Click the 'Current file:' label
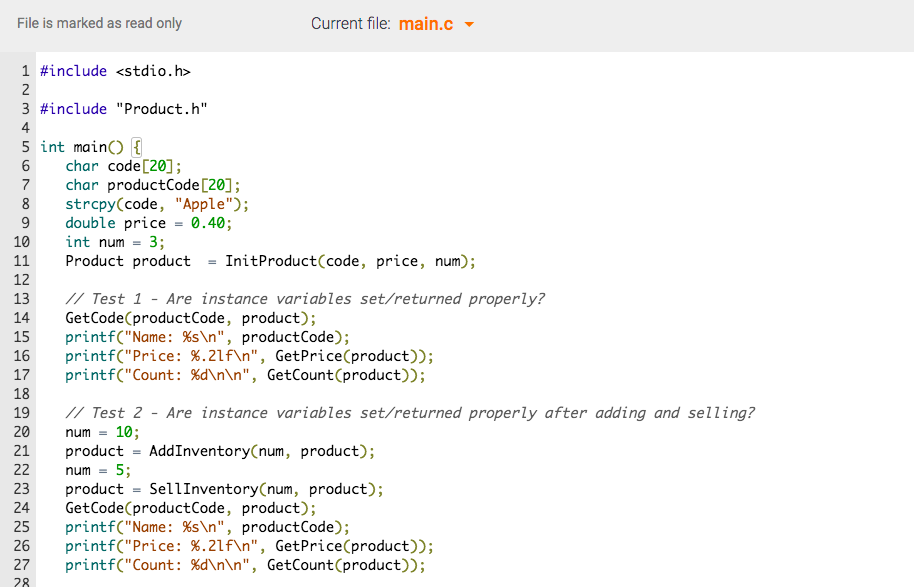 click(x=350, y=23)
